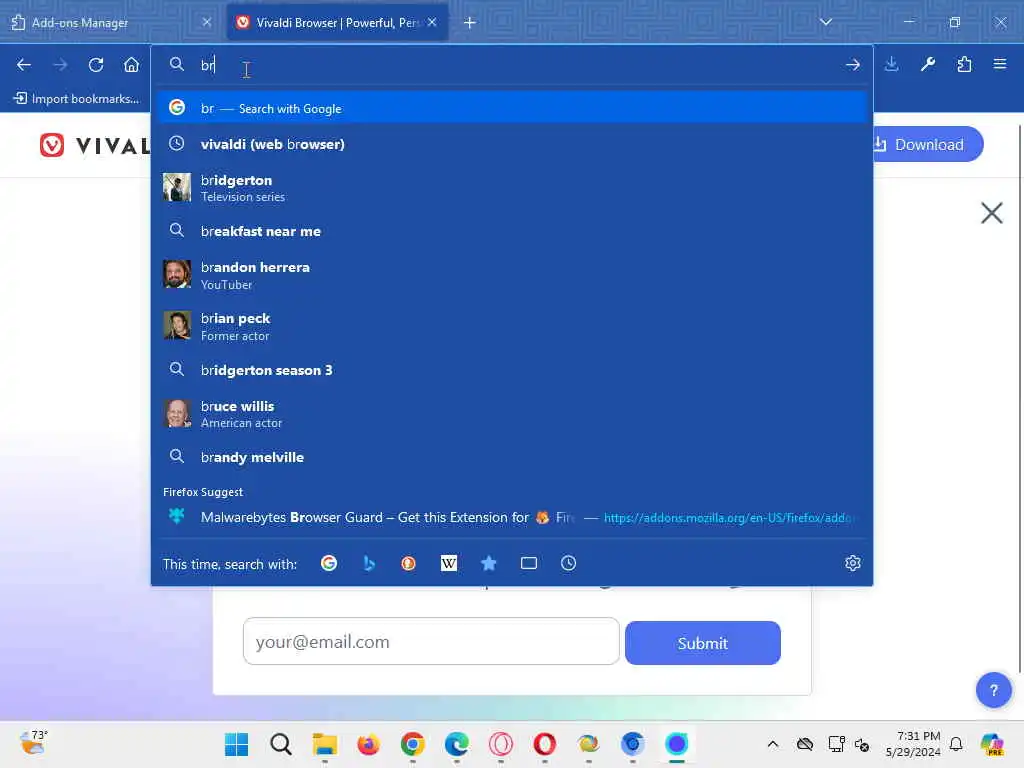
Task: Show hidden system tray icons
Action: coord(773,744)
